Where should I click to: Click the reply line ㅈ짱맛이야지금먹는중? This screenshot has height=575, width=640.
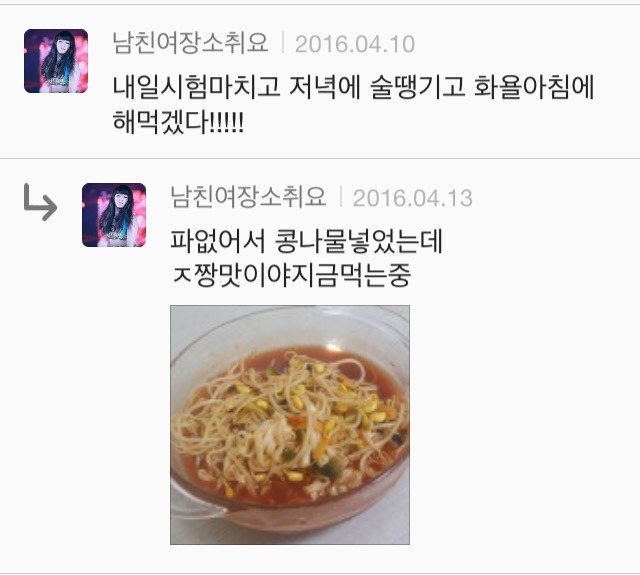291,276
